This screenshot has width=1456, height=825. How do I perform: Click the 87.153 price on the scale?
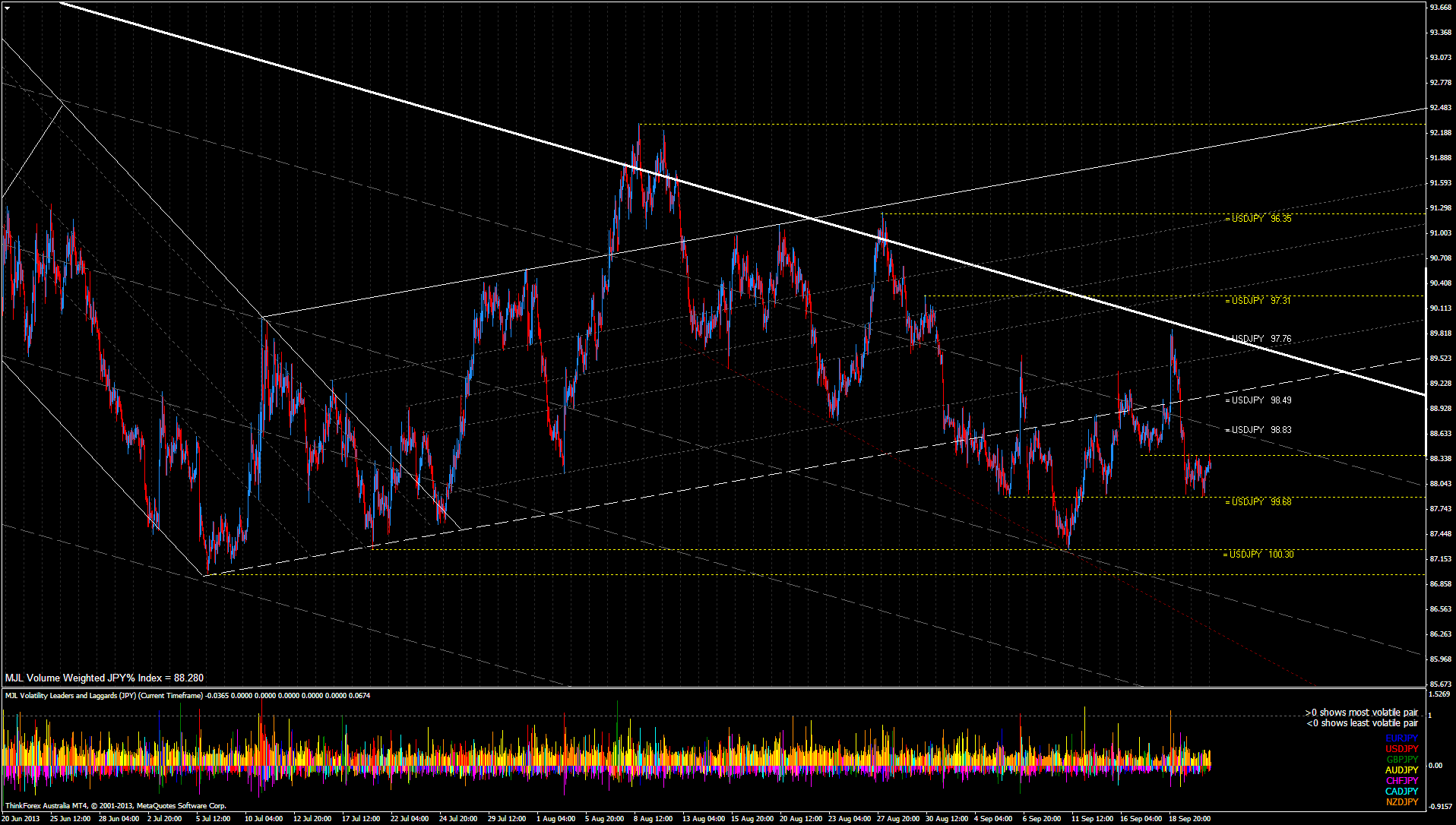coord(1441,559)
